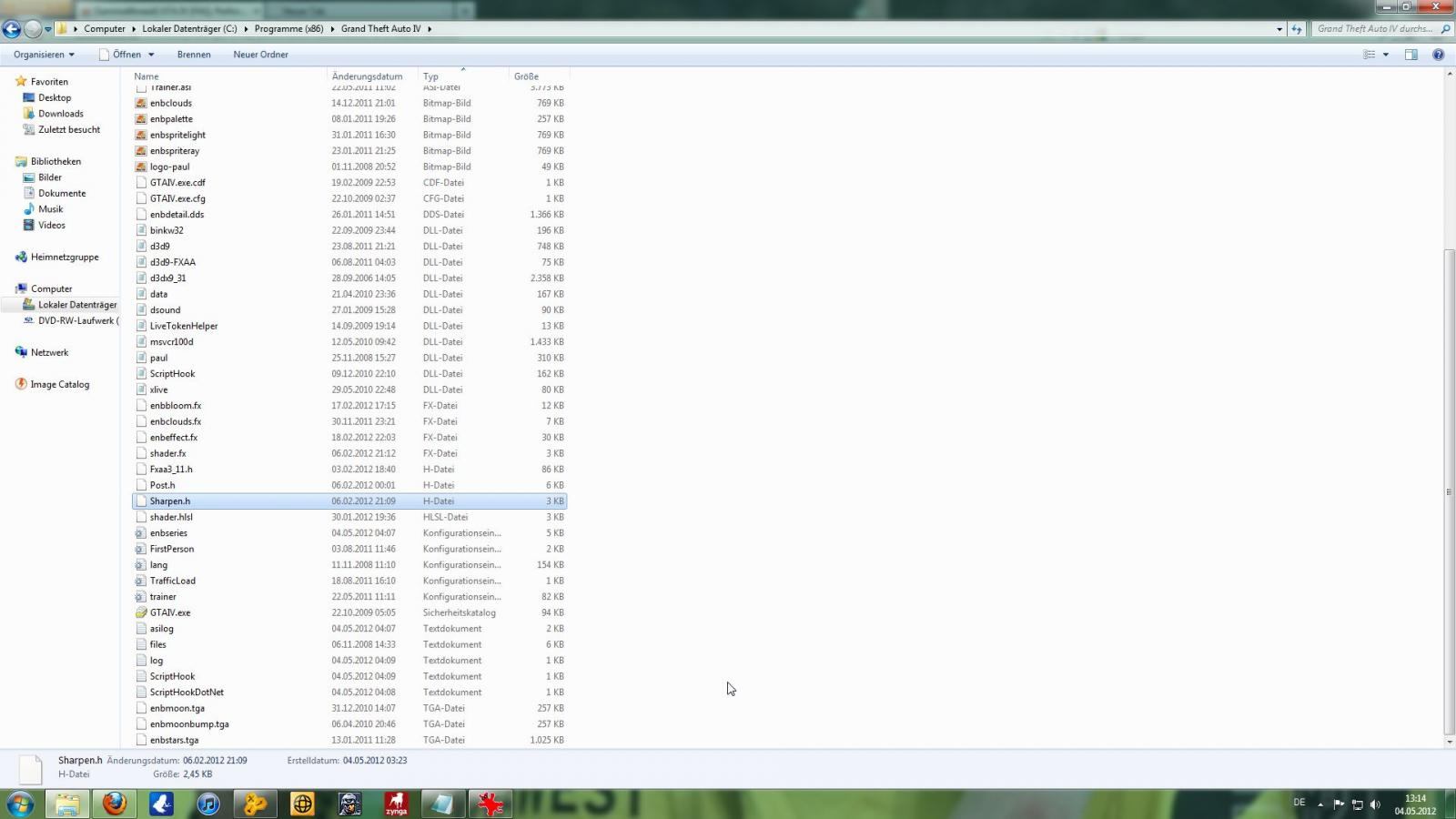The width and height of the screenshot is (1456, 819).
Task: Click Lokaler Datenträger (C:) breadcrumb
Action: (189, 29)
